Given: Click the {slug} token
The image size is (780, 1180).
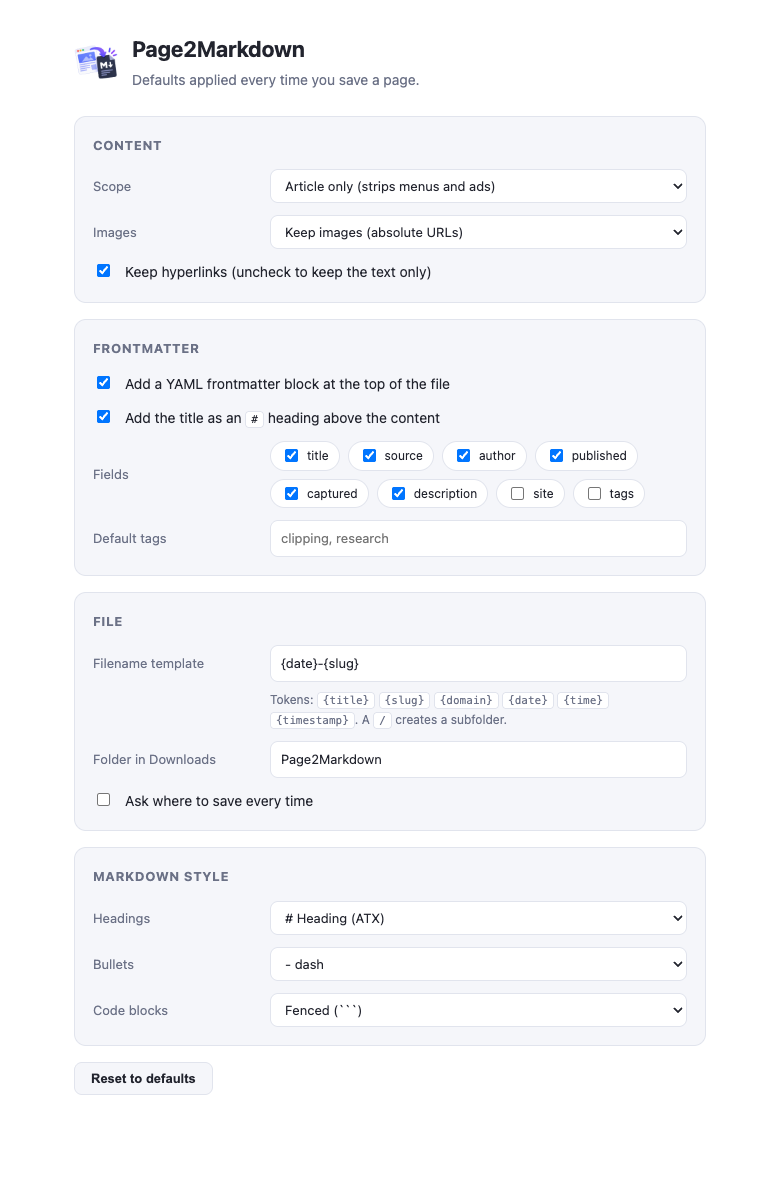Looking at the screenshot, I should pos(404,701).
